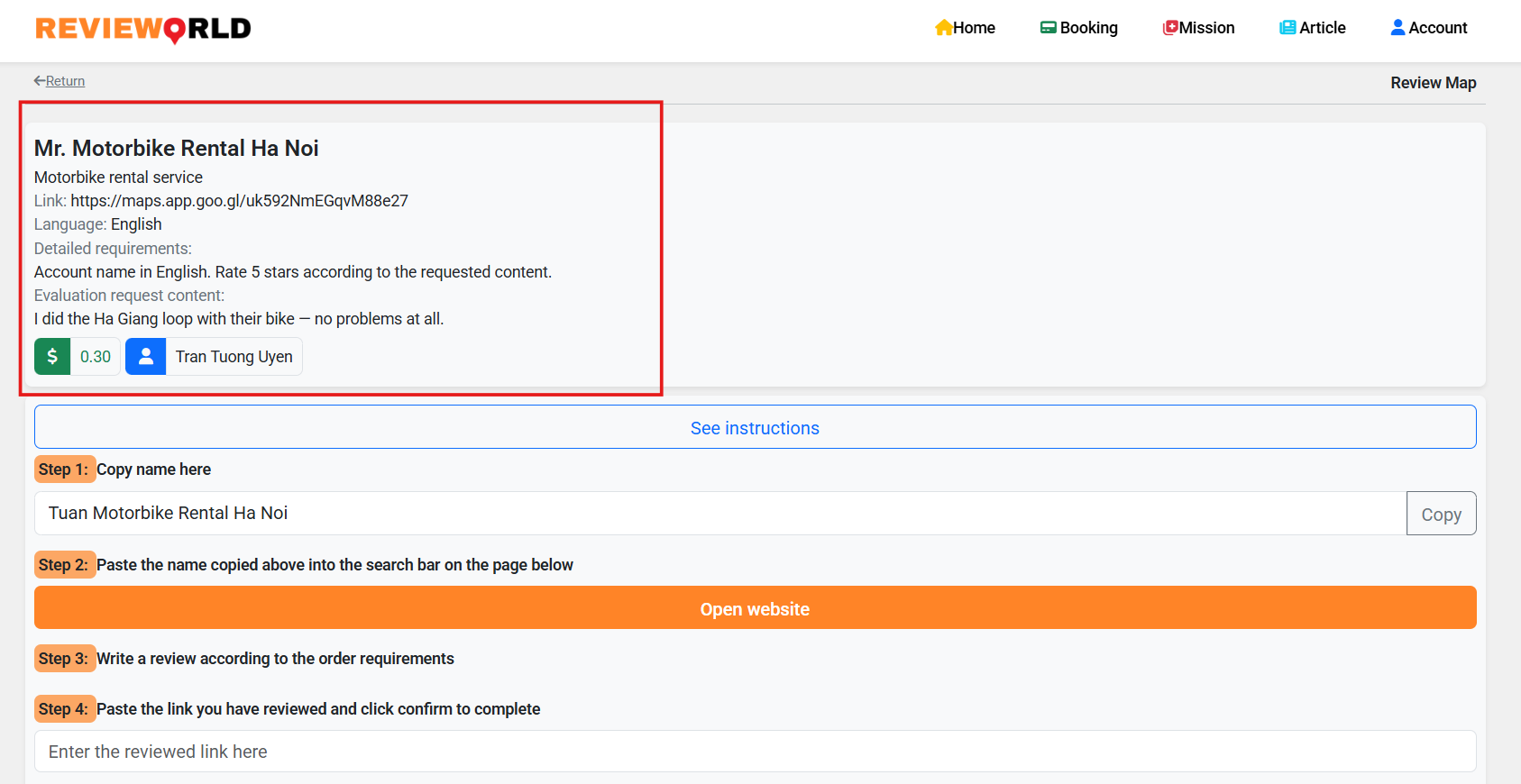Click the Tuan Motorbike Rental Ha Noi name field
The height and width of the screenshot is (784, 1521).
(x=720, y=514)
